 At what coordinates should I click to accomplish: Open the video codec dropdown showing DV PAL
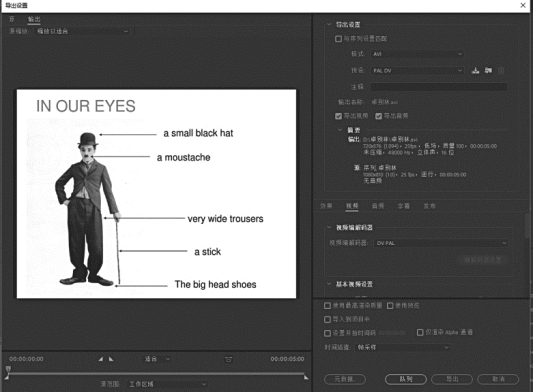(x=441, y=243)
